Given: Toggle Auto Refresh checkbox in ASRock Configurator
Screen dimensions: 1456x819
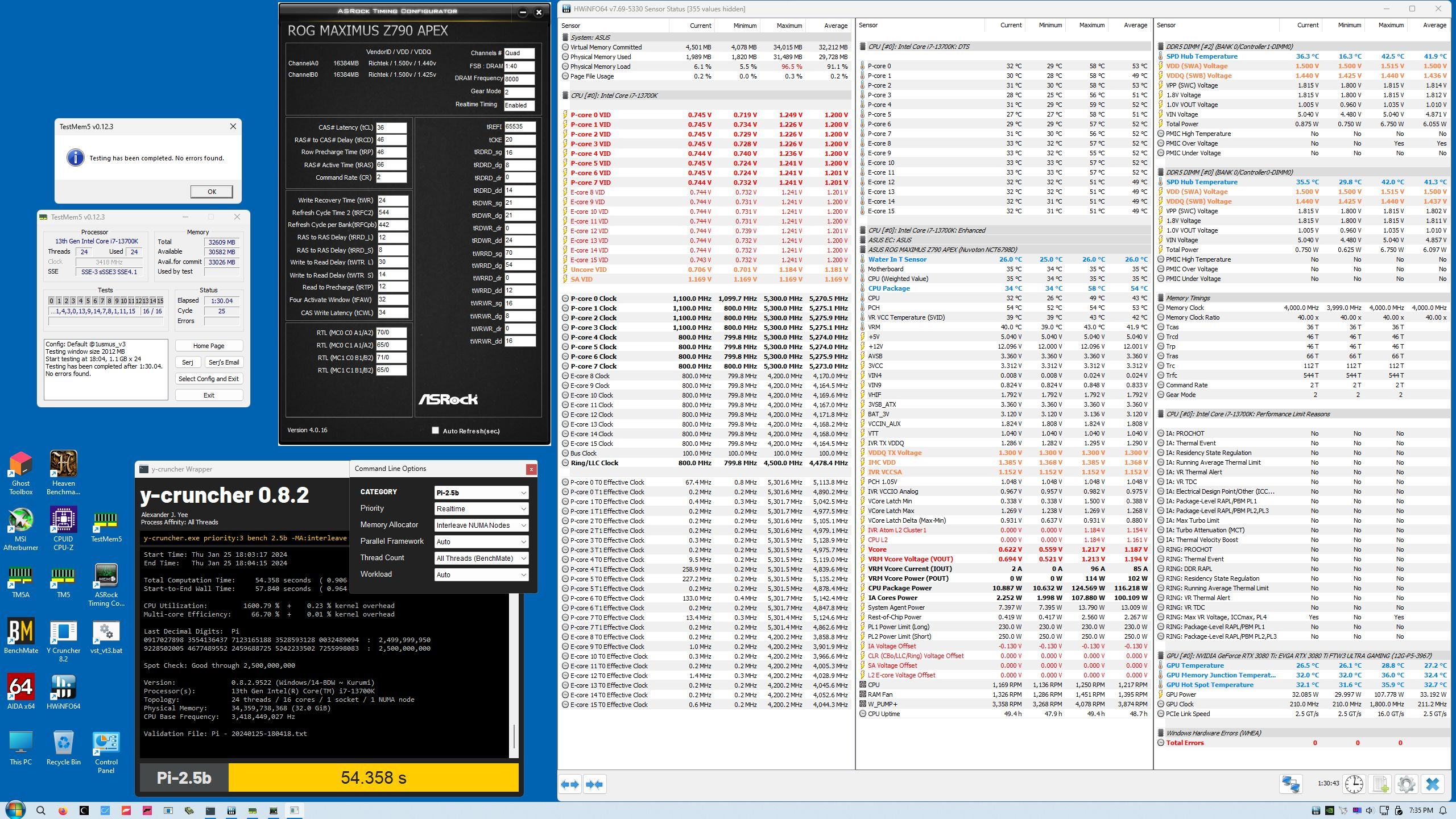Looking at the screenshot, I should point(435,431).
